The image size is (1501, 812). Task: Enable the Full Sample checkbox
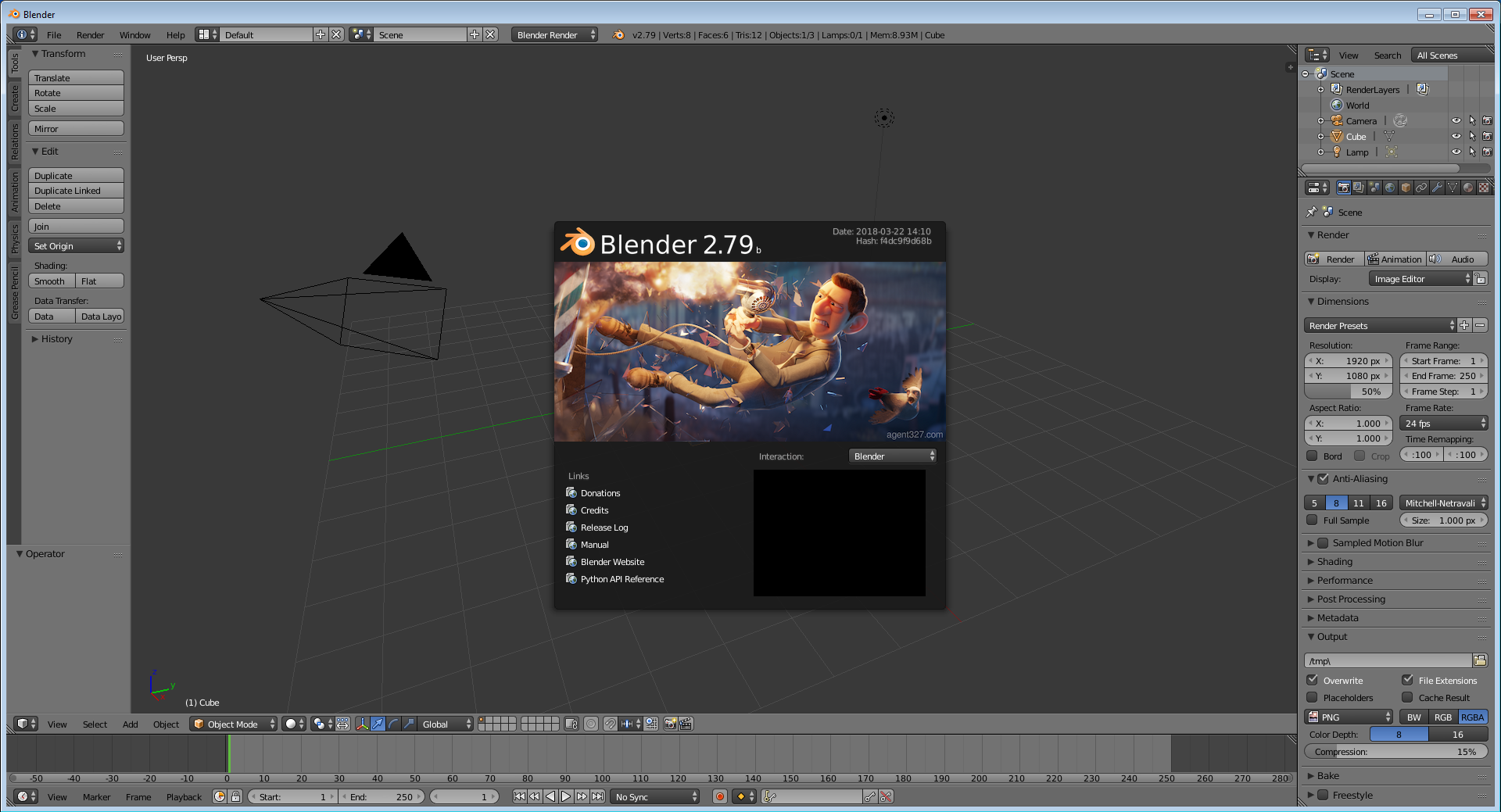pos(1312,520)
